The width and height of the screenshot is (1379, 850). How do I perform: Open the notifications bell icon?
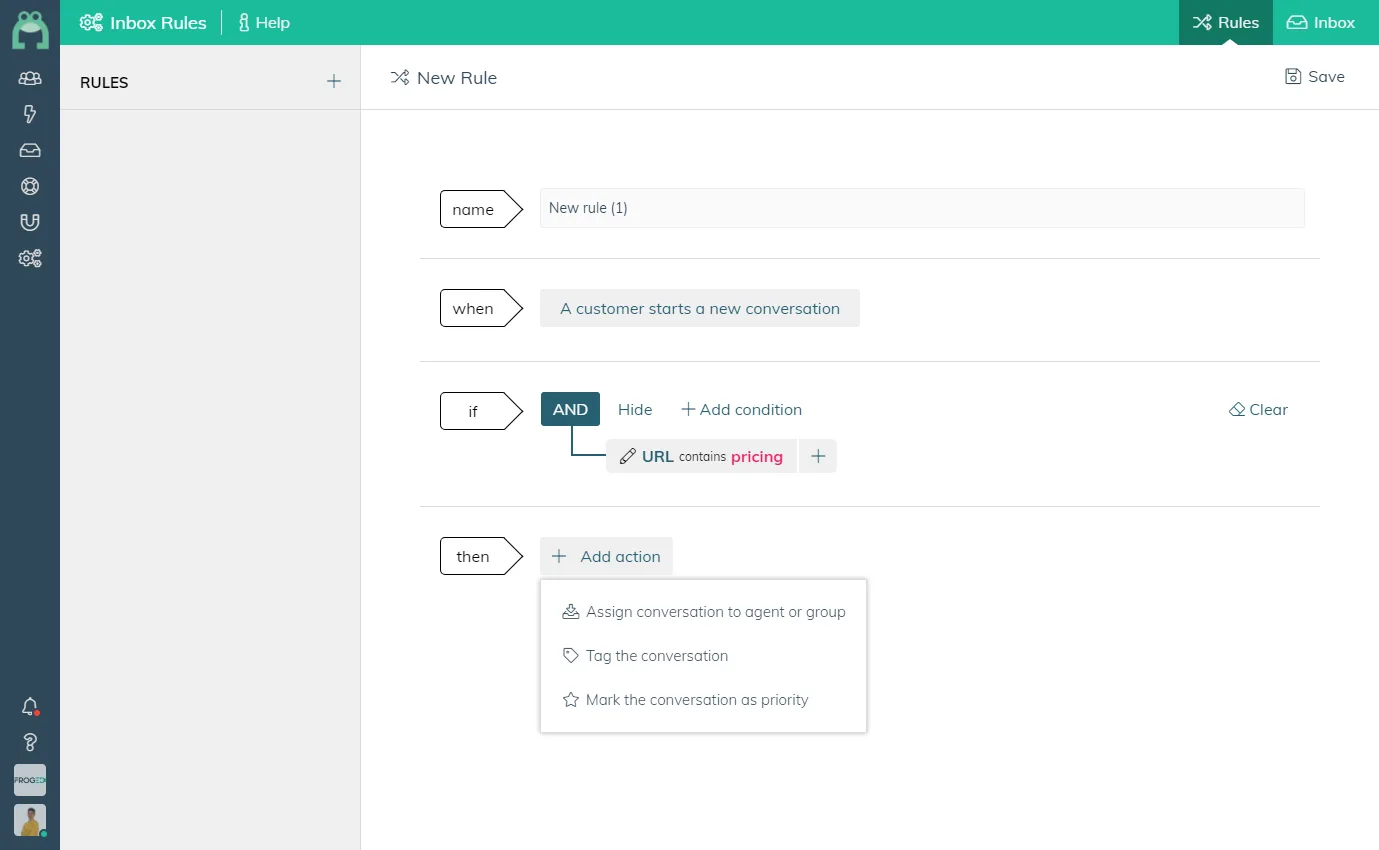(30, 706)
